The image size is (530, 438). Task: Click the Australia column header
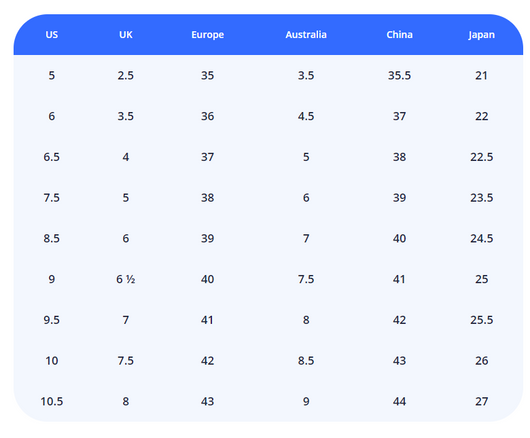click(x=306, y=35)
